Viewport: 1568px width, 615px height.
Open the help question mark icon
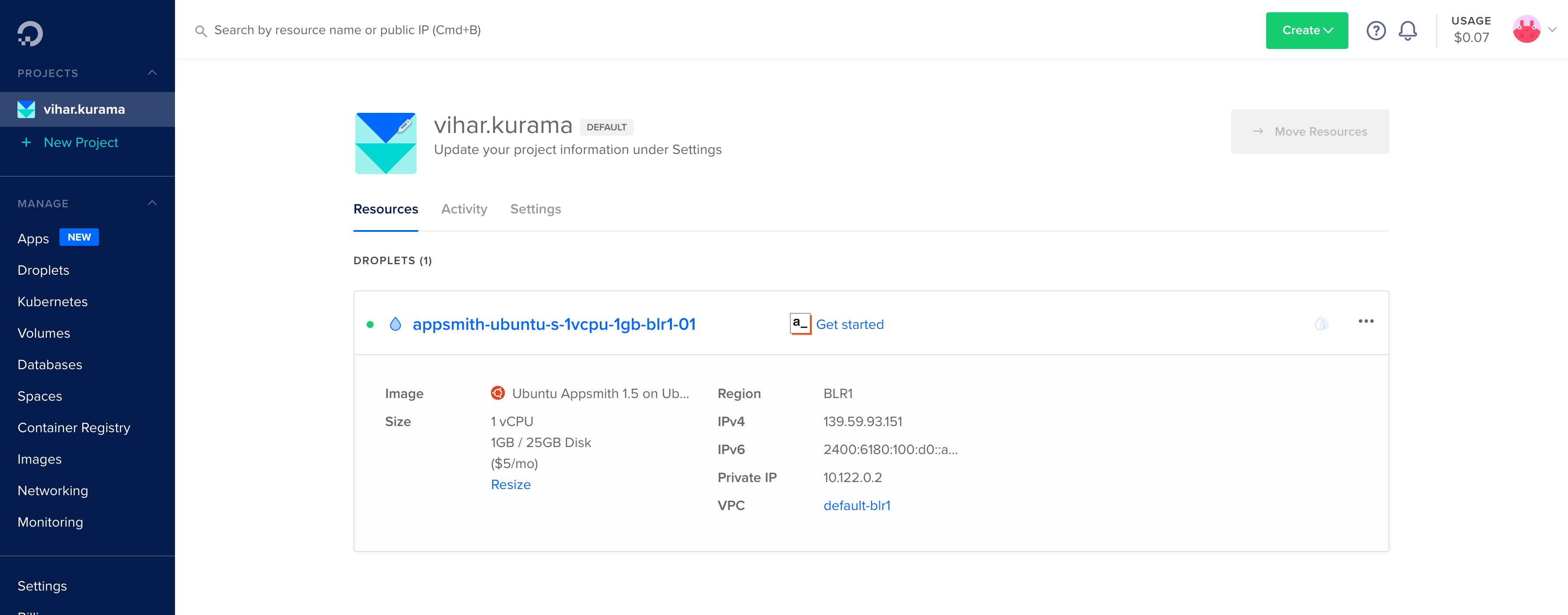pyautogui.click(x=1375, y=31)
